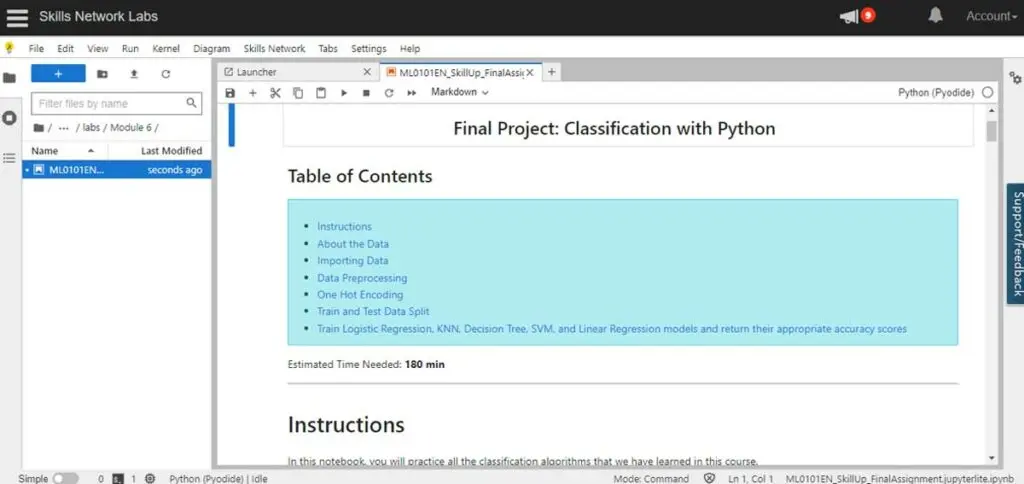Click the notebook vertical scrollbar thumb

click(x=992, y=131)
